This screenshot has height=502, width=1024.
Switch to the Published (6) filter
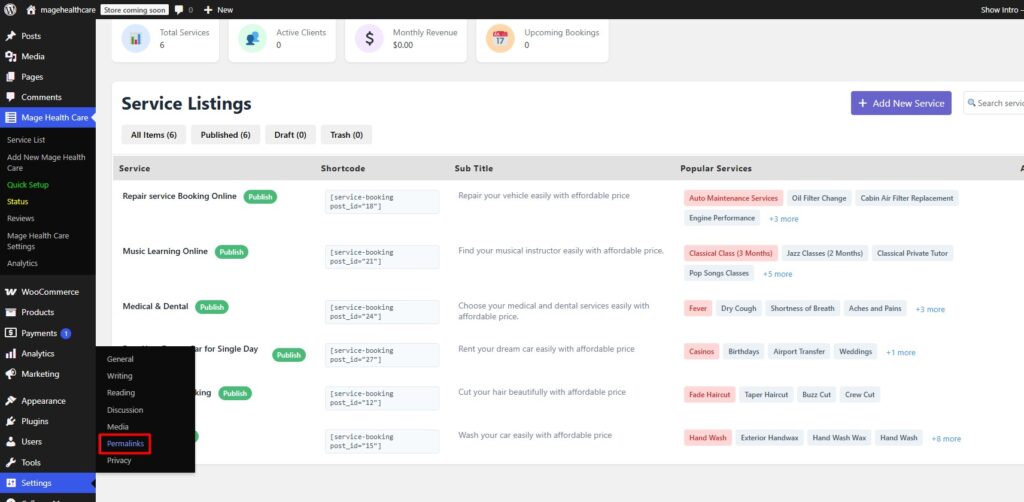click(x=225, y=135)
